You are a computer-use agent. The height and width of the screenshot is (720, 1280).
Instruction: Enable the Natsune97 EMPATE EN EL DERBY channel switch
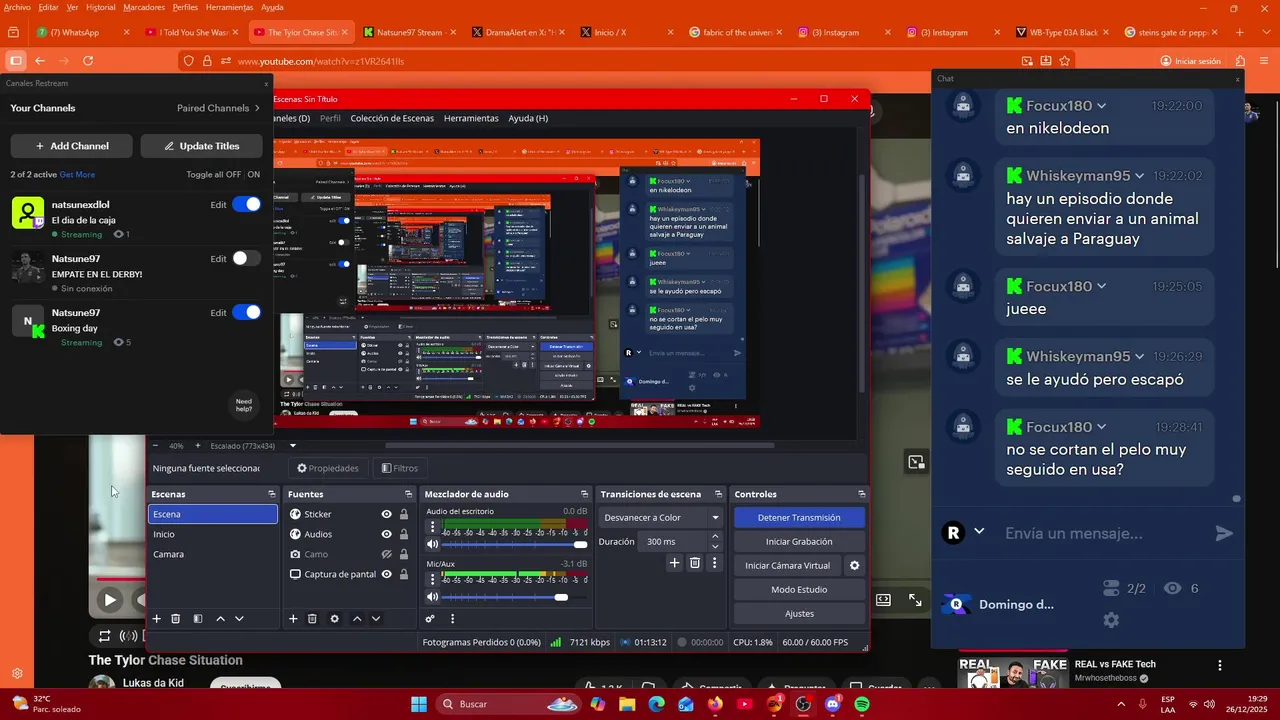click(x=246, y=258)
